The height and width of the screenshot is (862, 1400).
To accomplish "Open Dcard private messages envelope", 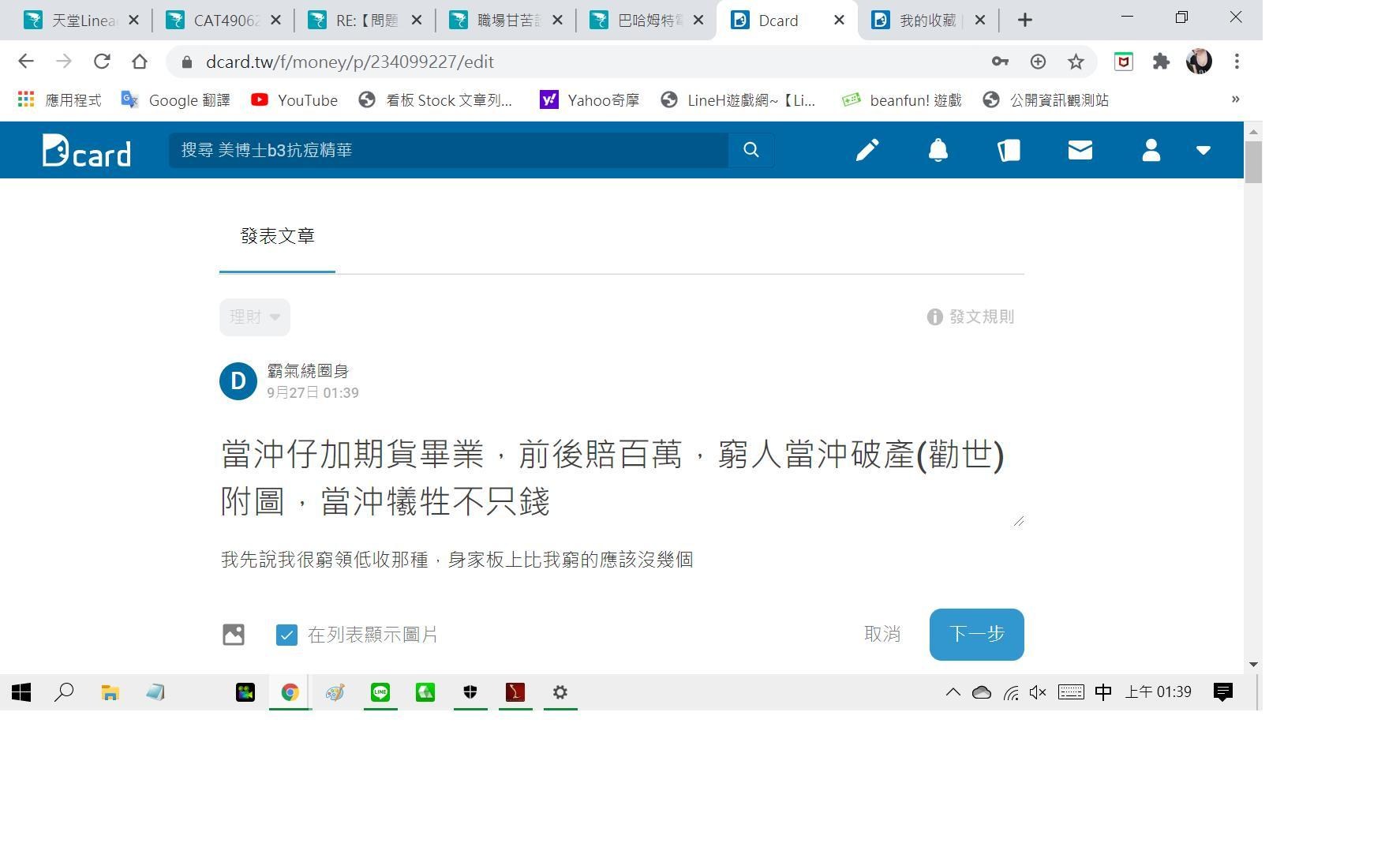I will [x=1079, y=150].
